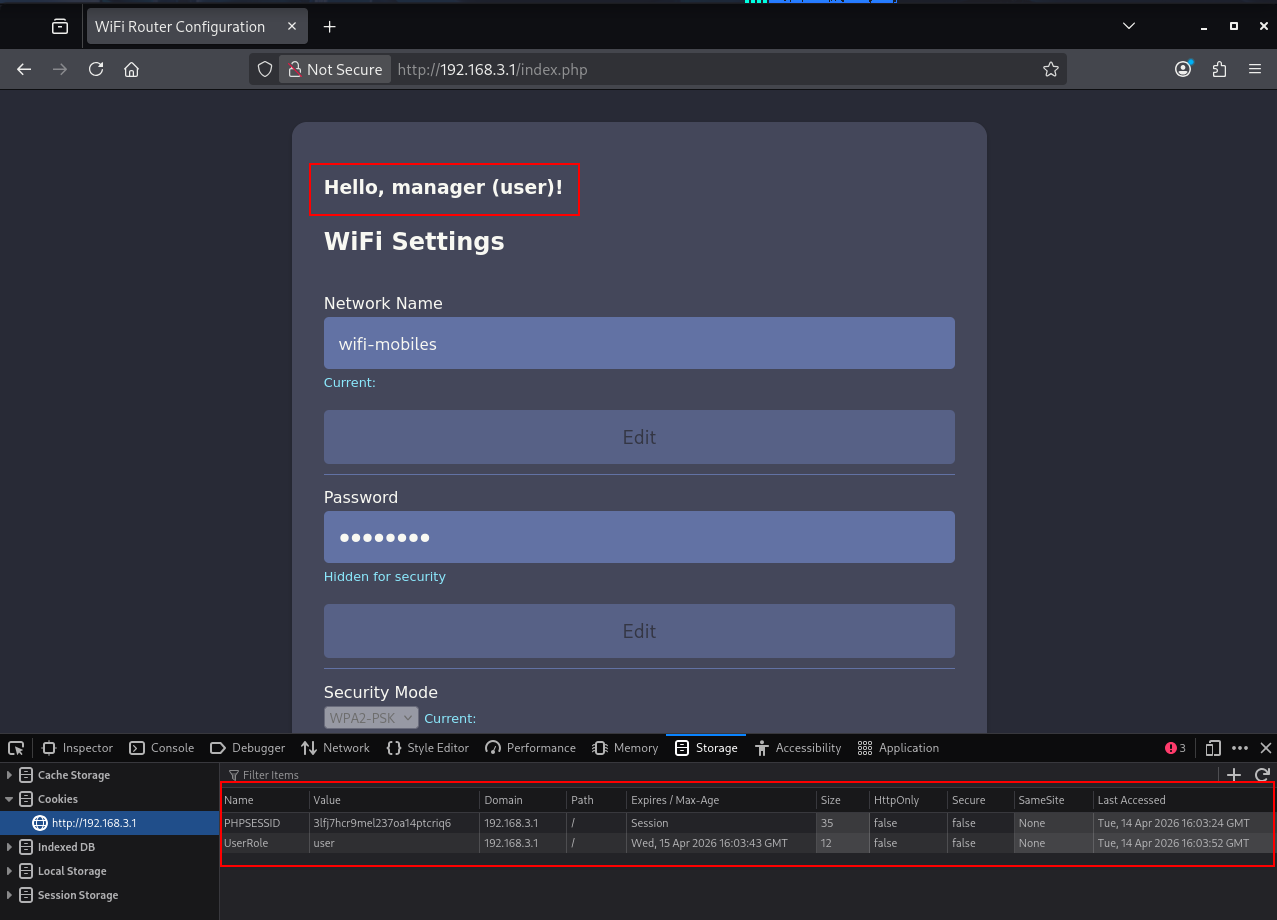Sort by the HttpOnly column header
The image size is (1277, 920).
coord(908,800)
